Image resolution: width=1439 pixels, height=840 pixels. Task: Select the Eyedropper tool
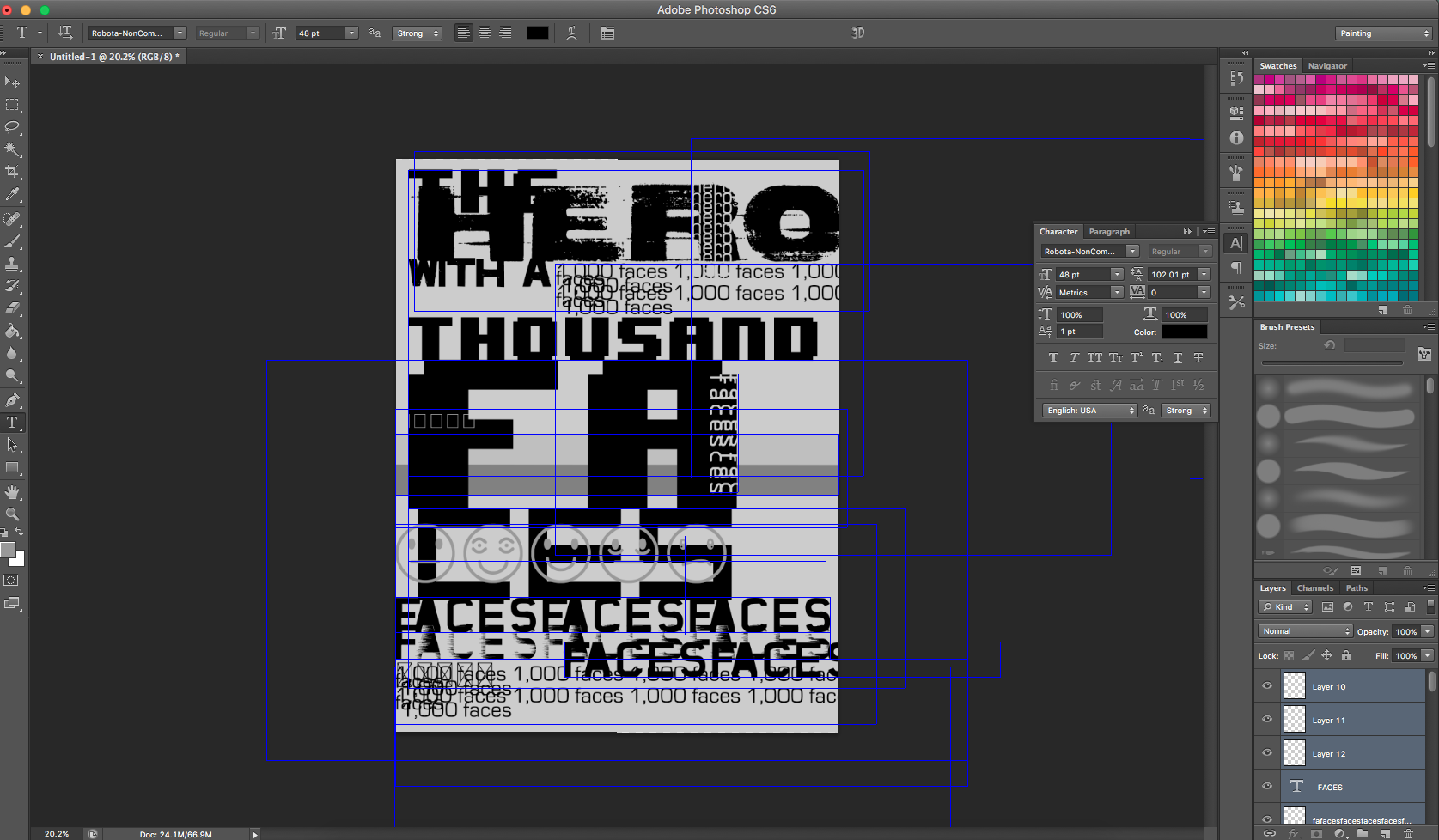[12, 195]
